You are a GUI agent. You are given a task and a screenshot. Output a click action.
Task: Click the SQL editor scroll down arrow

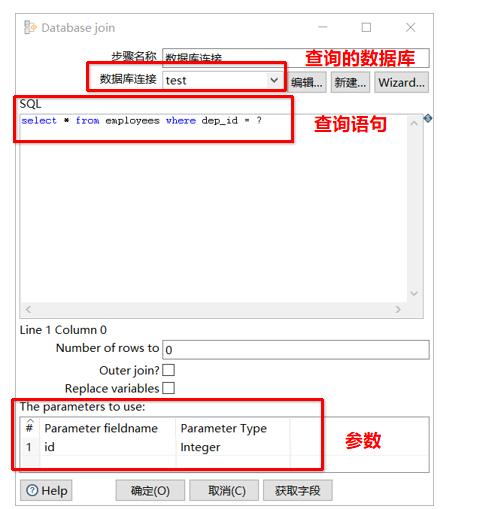click(414, 294)
